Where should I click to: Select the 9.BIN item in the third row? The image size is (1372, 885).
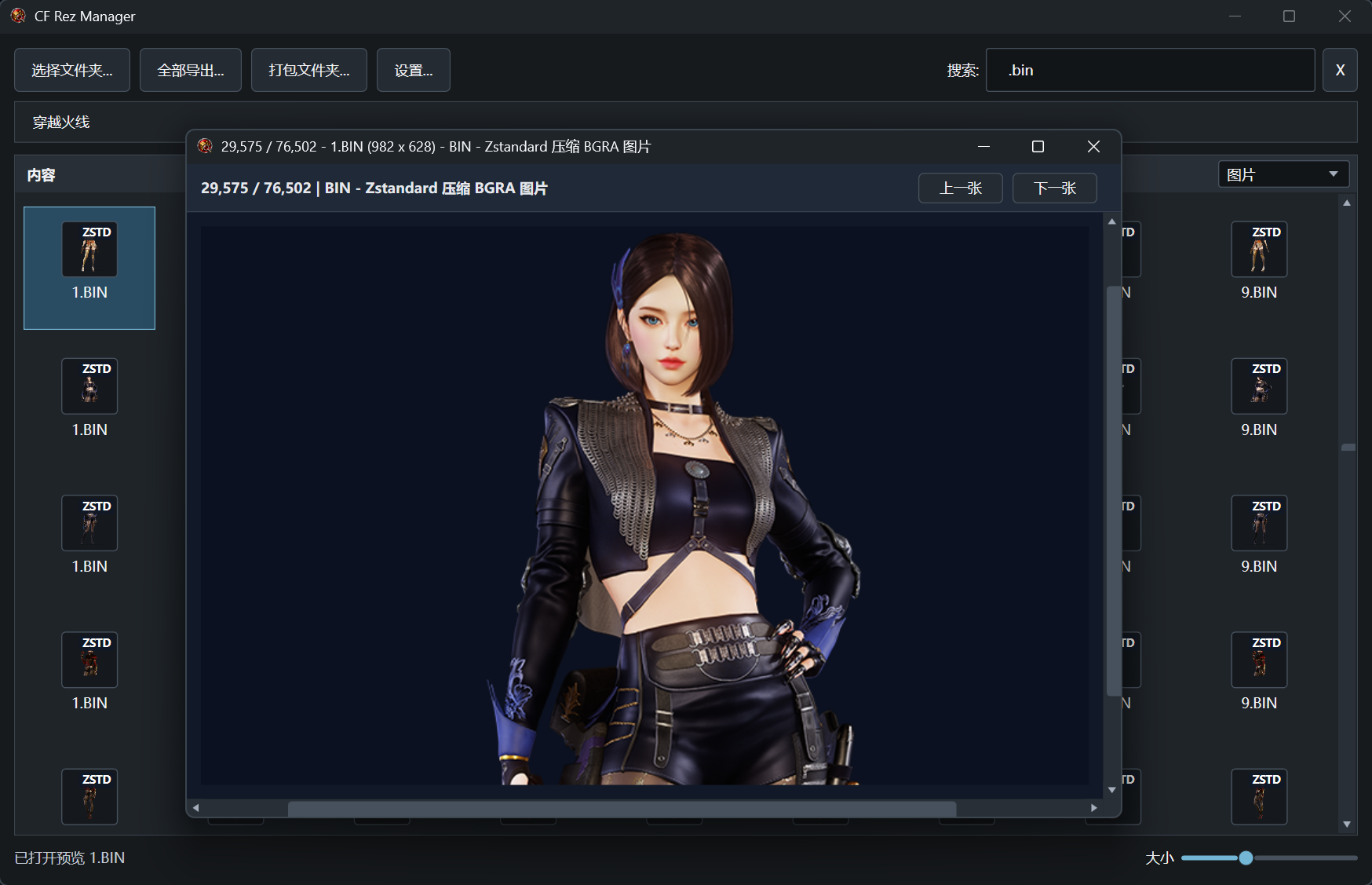1259,536
